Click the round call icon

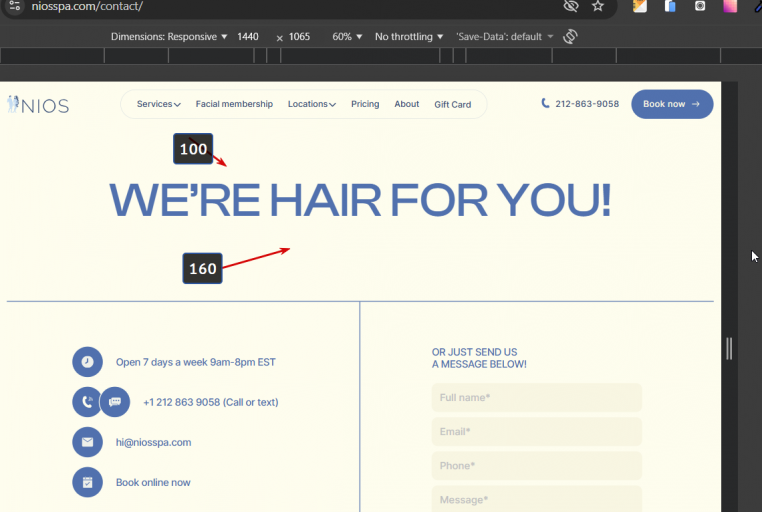coord(86,402)
